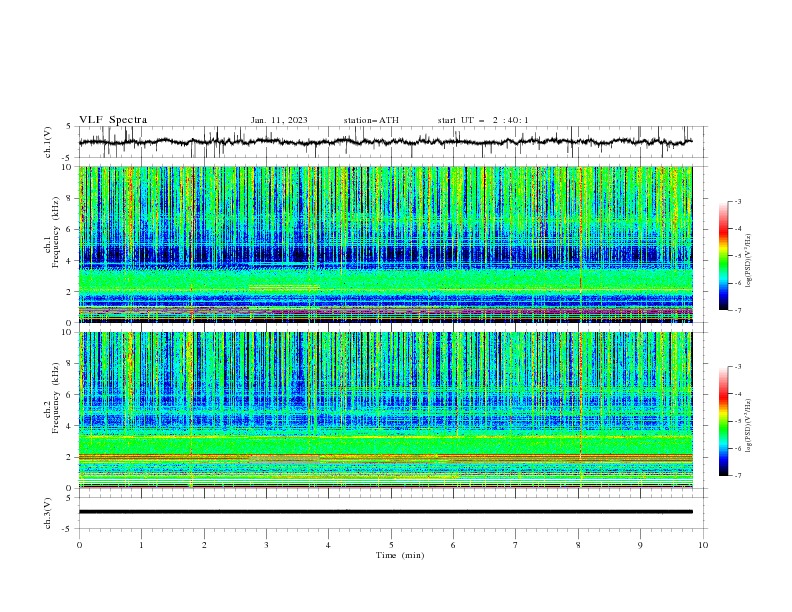Click time axis tick label "3"
This screenshot has width=792, height=612.
266,545
